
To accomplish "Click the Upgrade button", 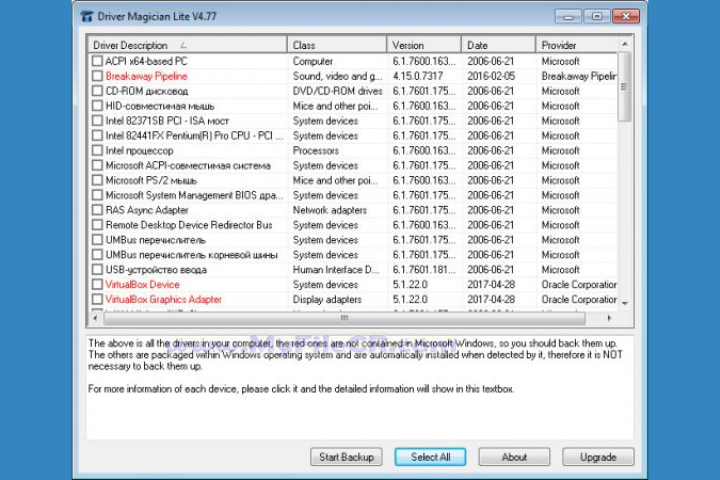I will coord(598,457).
